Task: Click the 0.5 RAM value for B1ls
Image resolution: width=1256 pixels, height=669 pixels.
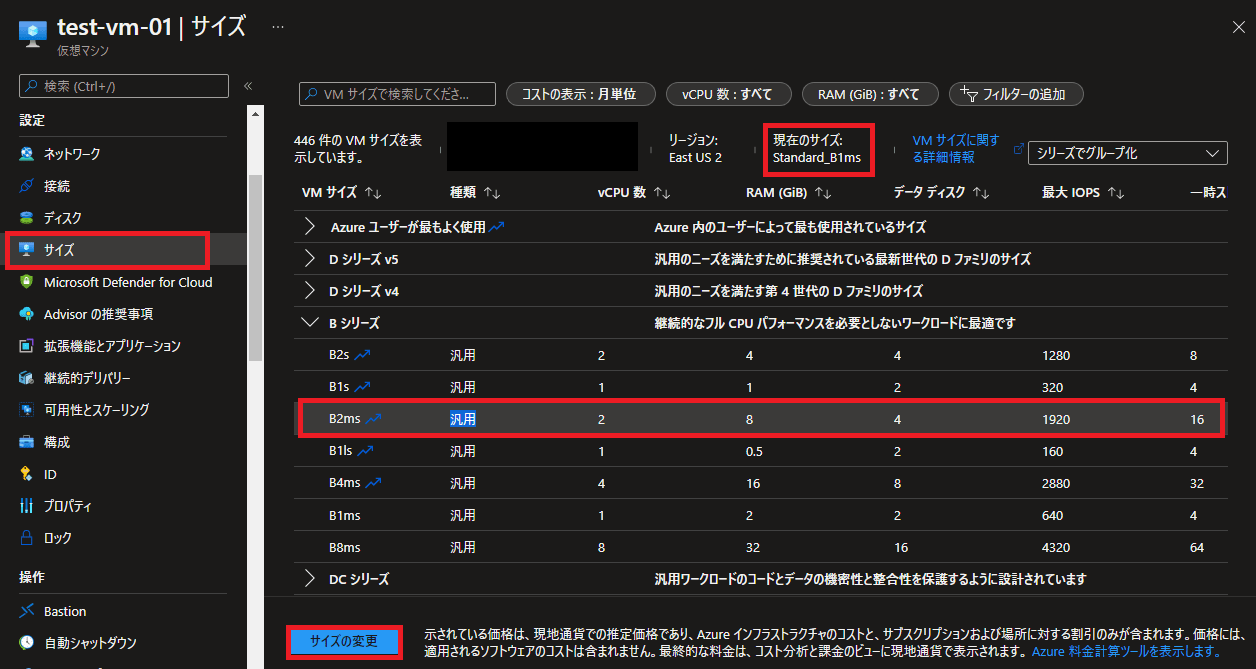Action: (755, 451)
